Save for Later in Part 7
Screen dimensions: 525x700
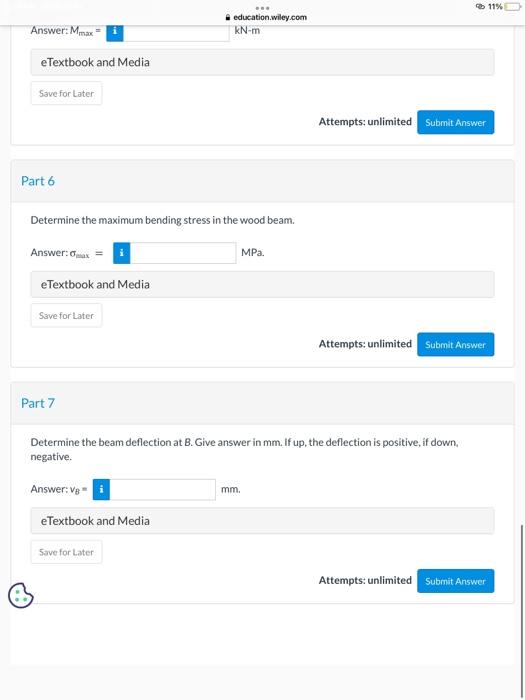point(67,552)
